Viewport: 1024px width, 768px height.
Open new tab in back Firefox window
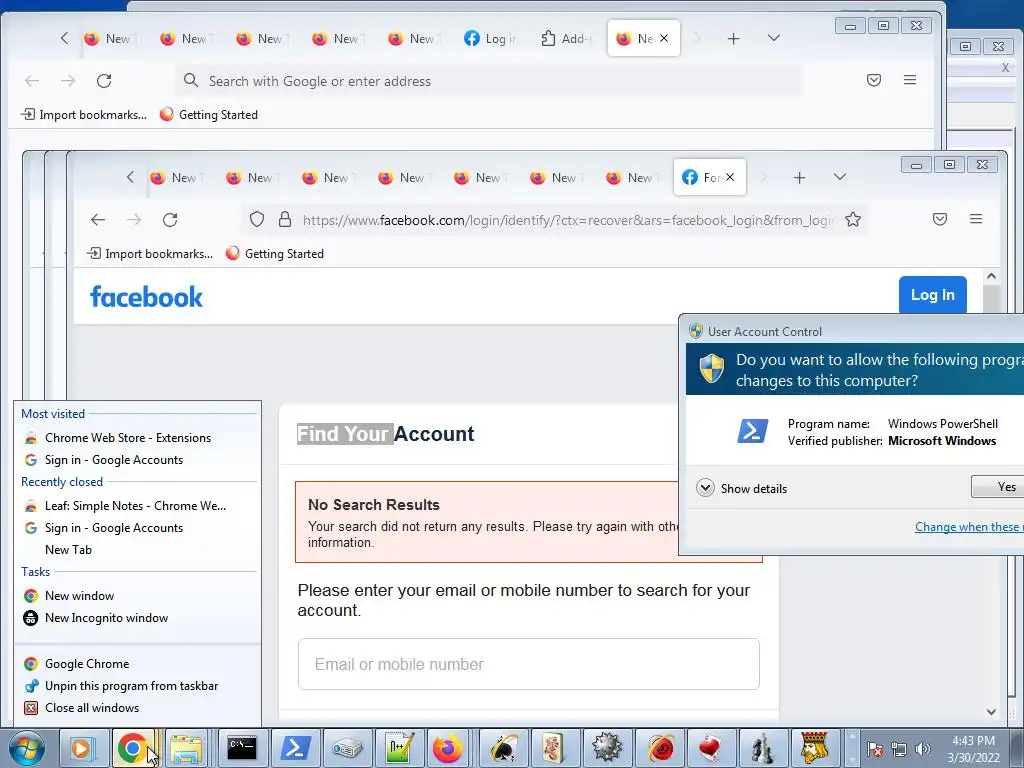pyautogui.click(x=733, y=39)
